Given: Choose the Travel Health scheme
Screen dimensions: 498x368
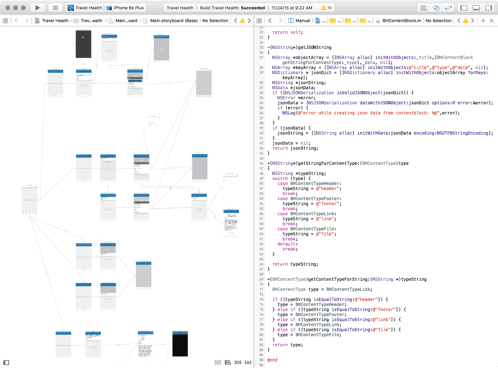Looking at the screenshot, I should click(85, 8).
